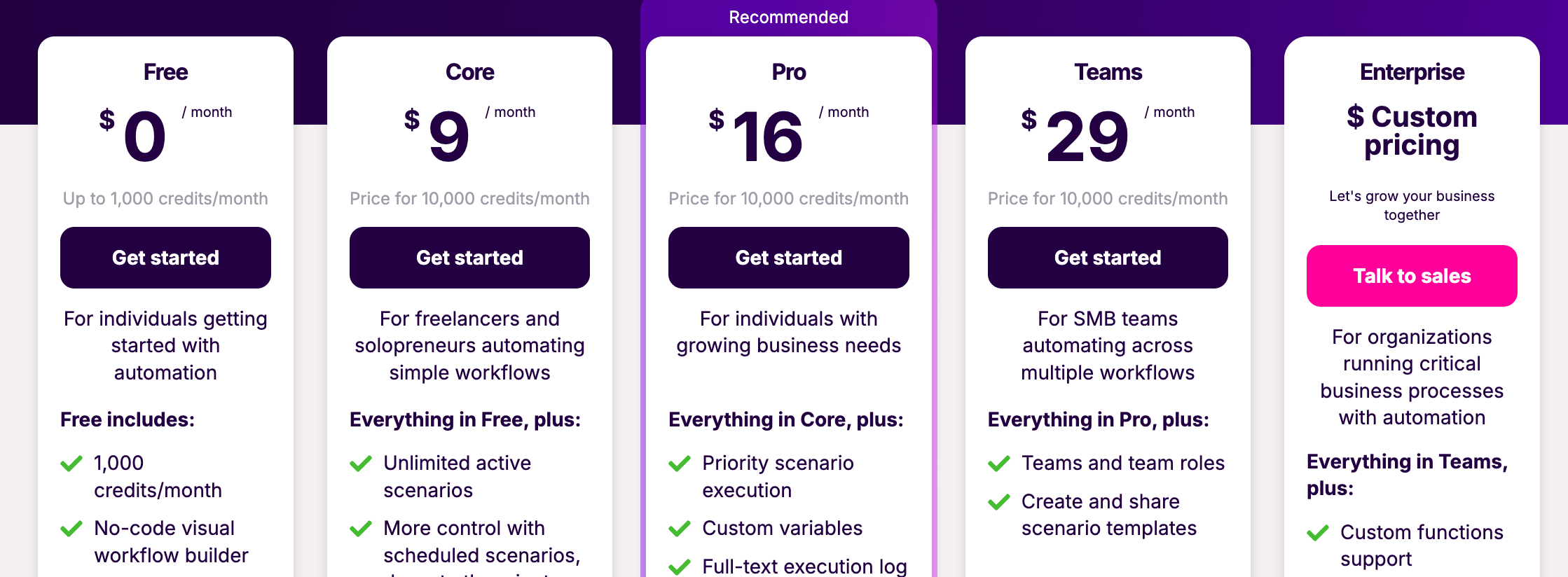Click checkmark beside Custom functions support

(1318, 533)
